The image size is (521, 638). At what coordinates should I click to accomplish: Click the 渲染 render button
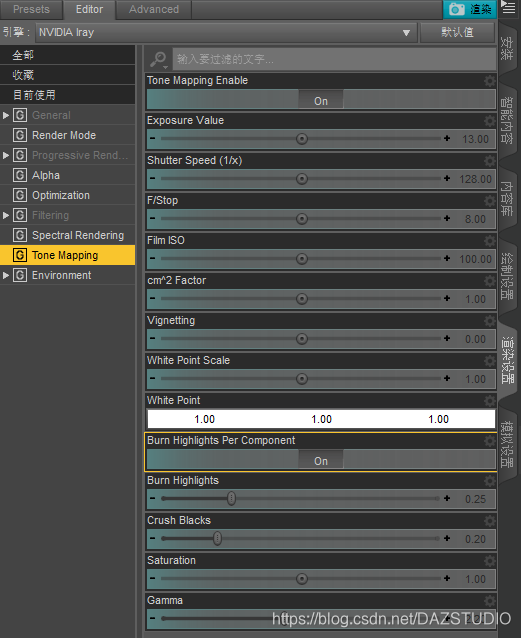(470, 9)
